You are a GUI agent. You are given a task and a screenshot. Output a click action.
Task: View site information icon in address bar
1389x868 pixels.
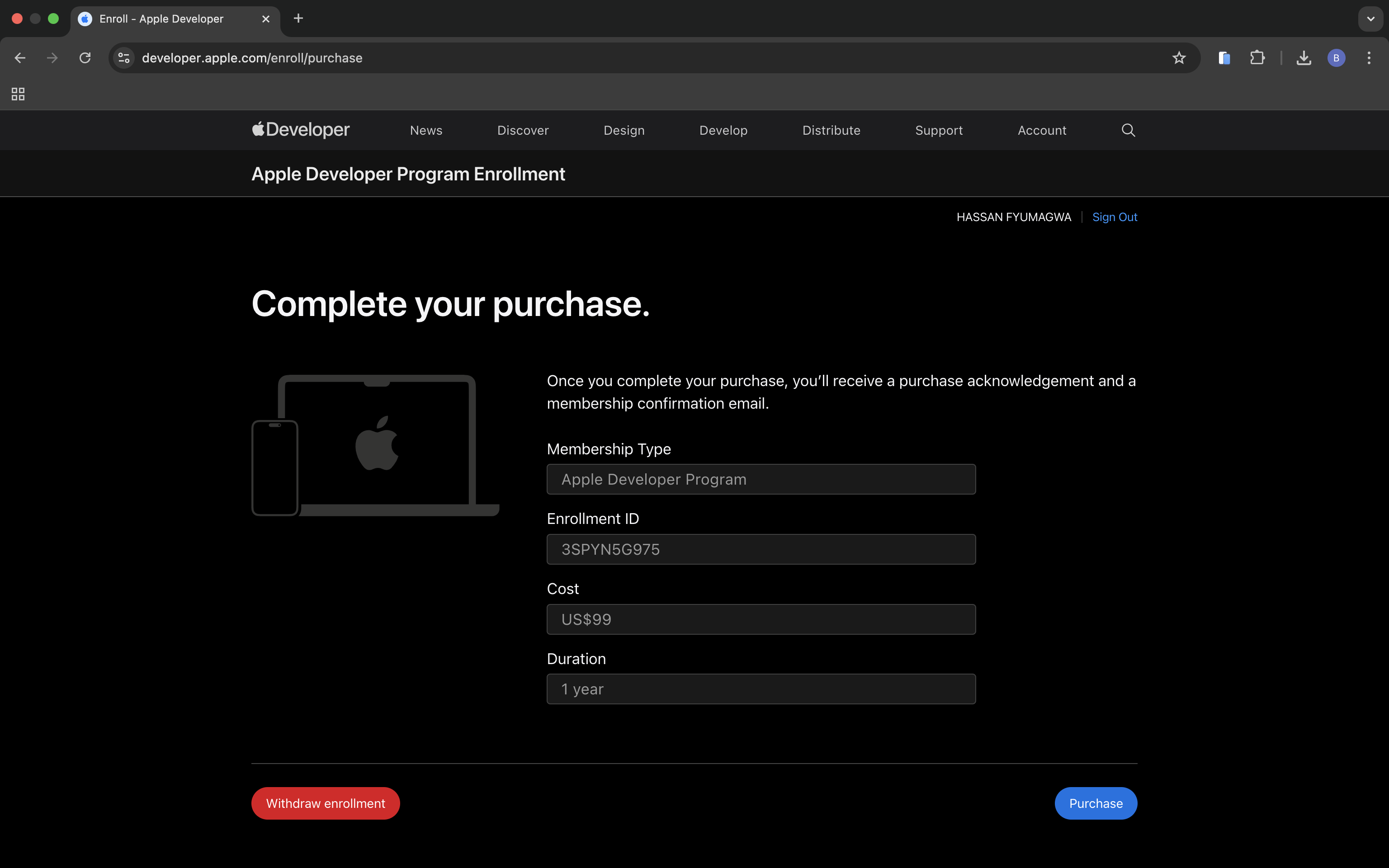point(124,58)
